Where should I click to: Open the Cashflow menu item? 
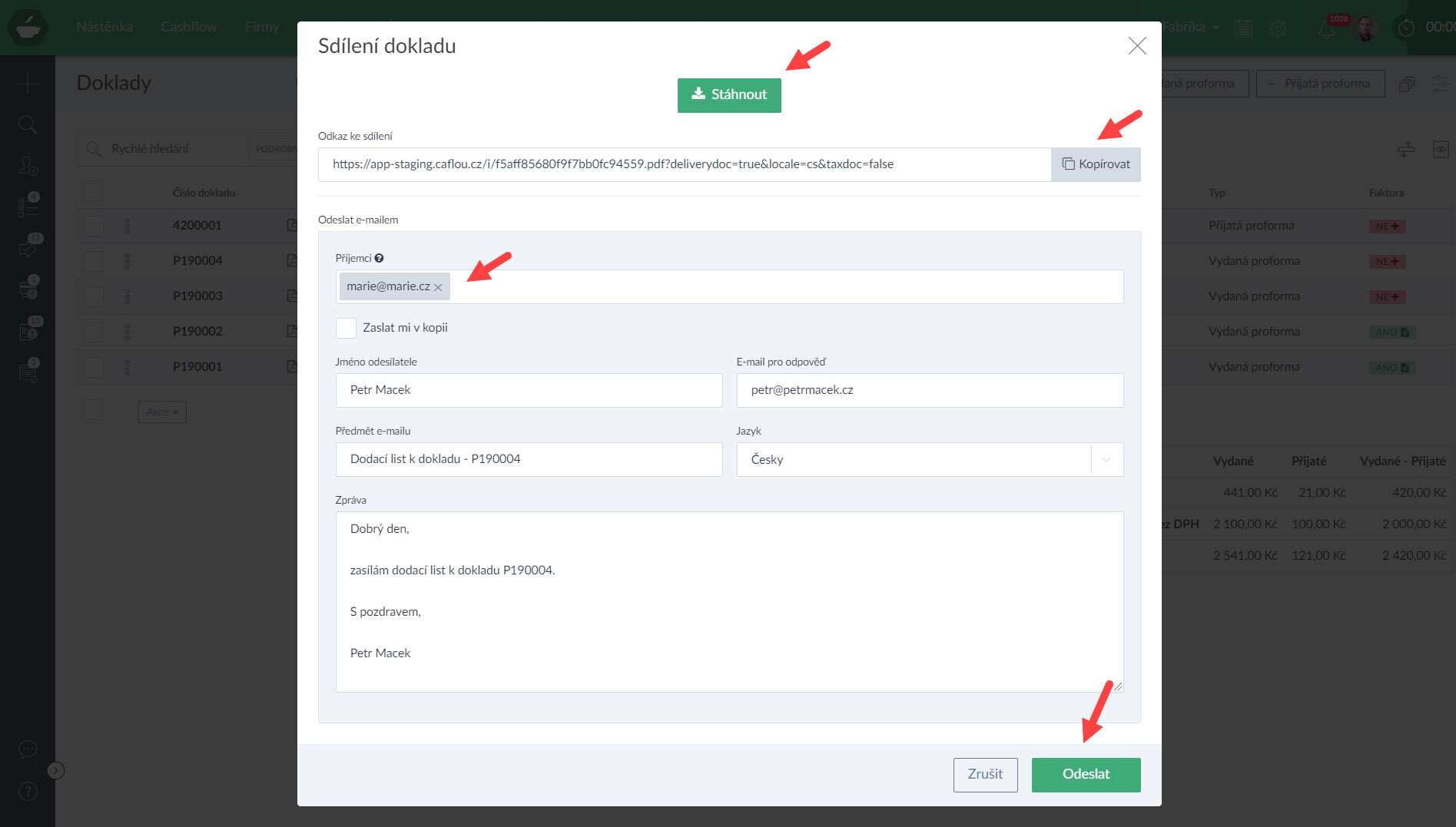tap(188, 27)
